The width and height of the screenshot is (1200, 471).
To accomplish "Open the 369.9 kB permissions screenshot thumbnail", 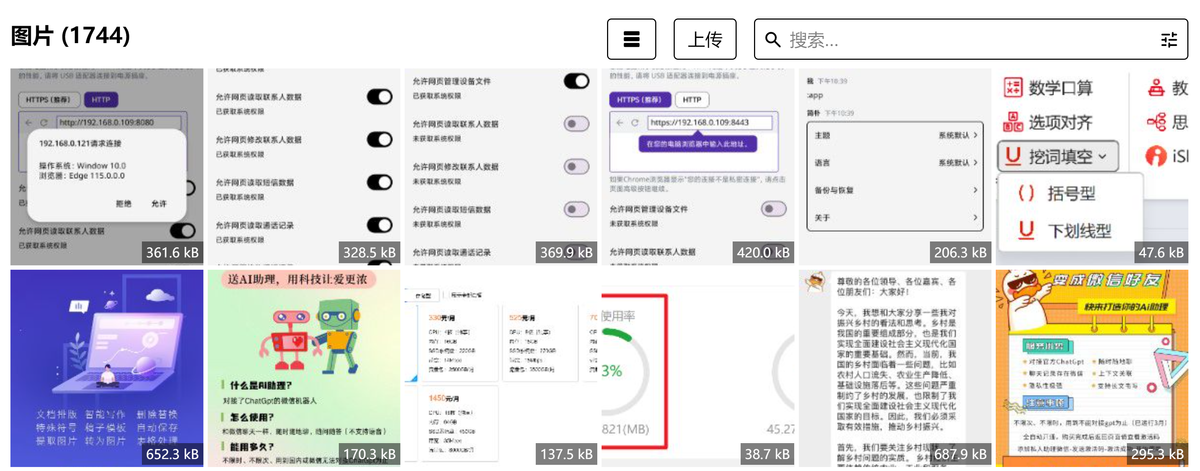I will (x=500, y=166).
